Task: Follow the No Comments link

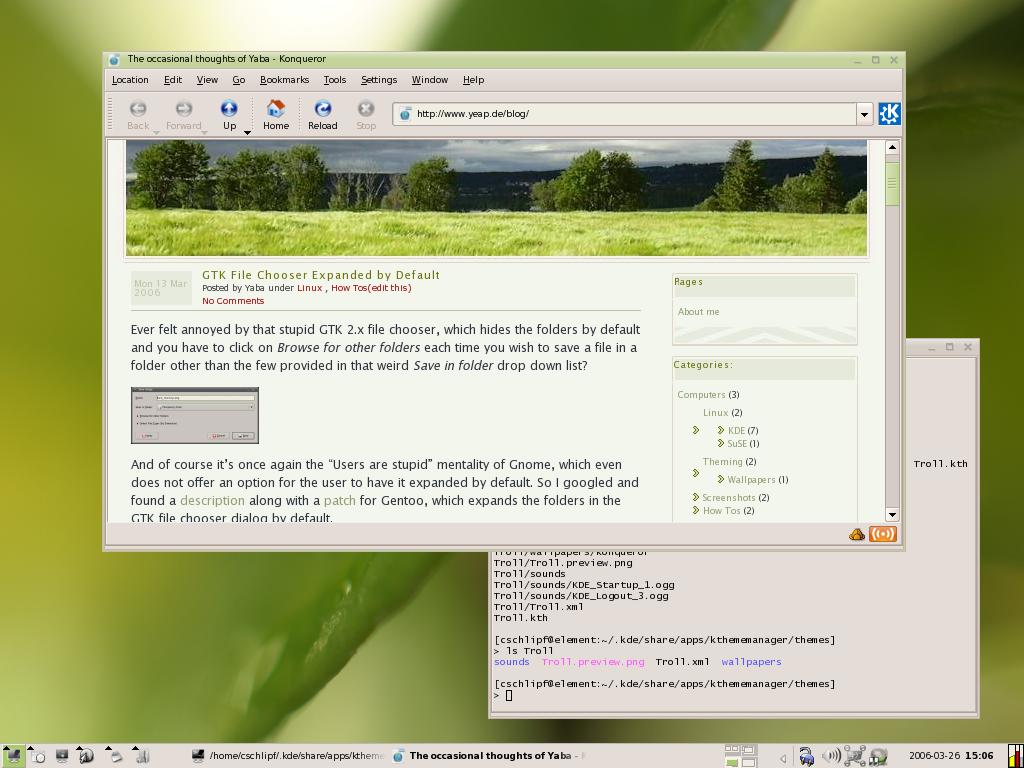Action: [233, 300]
